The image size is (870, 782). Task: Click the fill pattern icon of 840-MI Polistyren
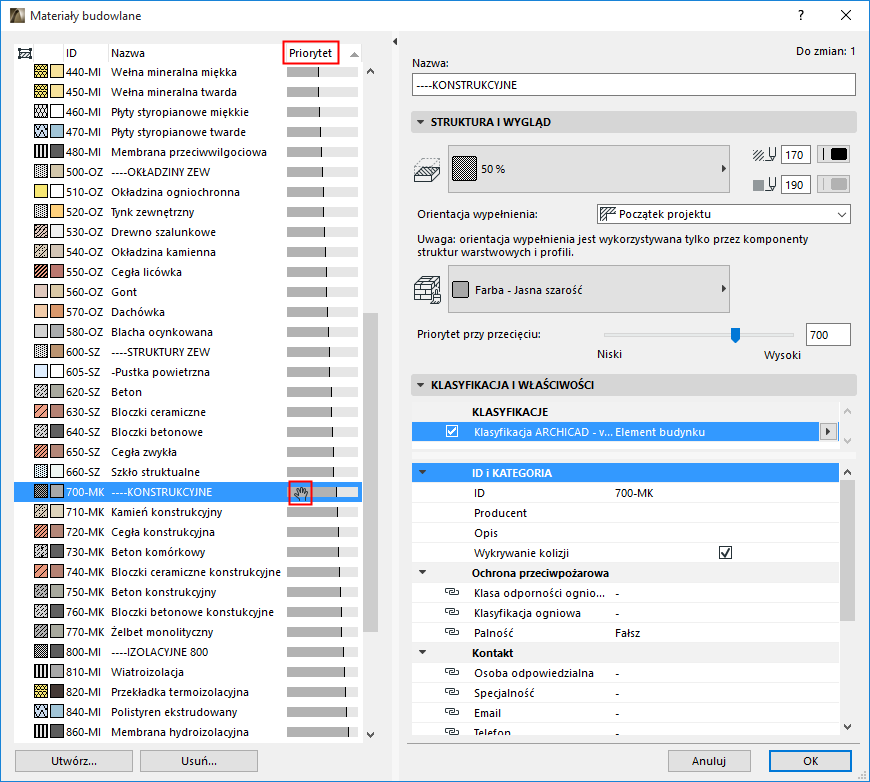41,711
